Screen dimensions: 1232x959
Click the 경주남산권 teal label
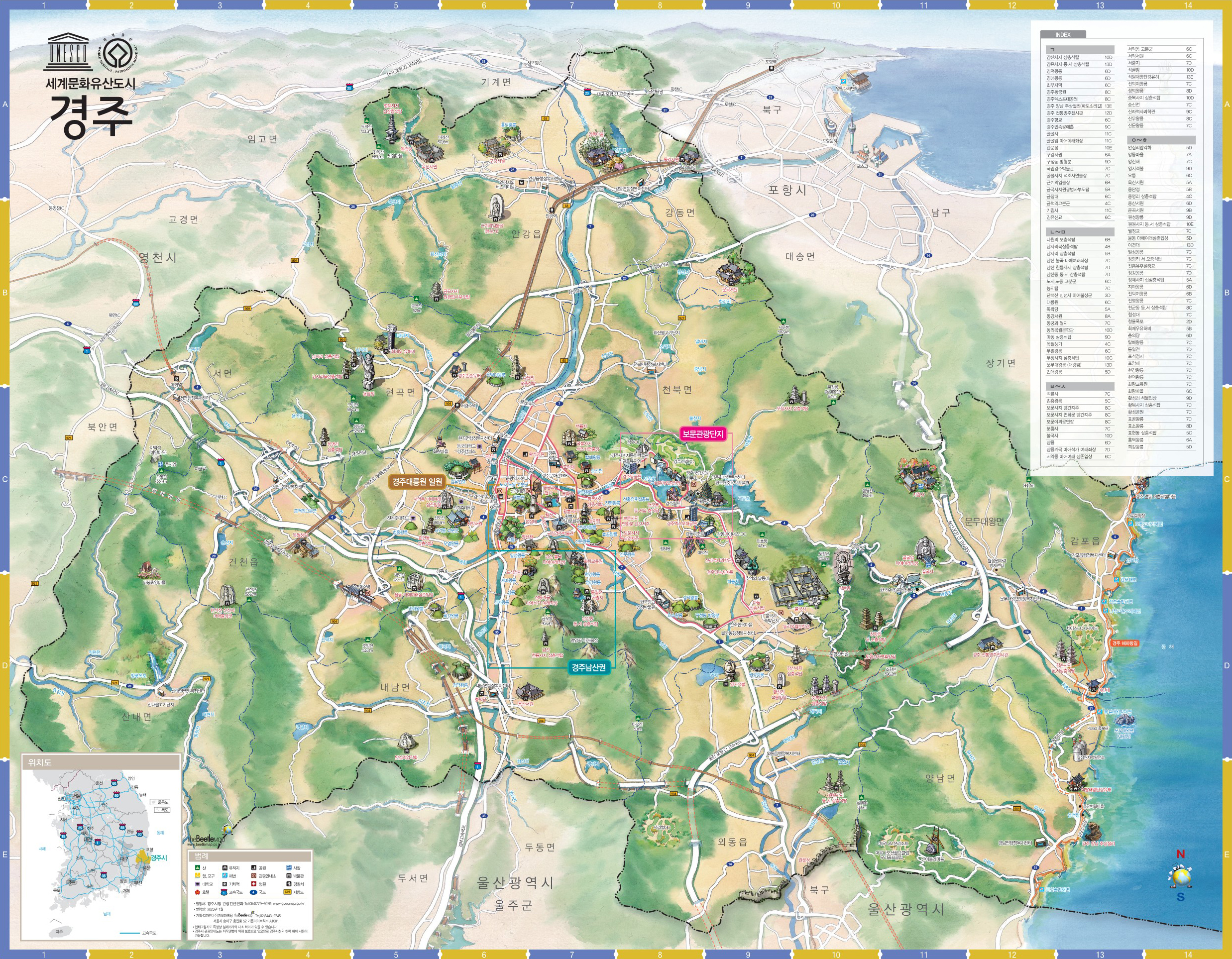(x=588, y=667)
